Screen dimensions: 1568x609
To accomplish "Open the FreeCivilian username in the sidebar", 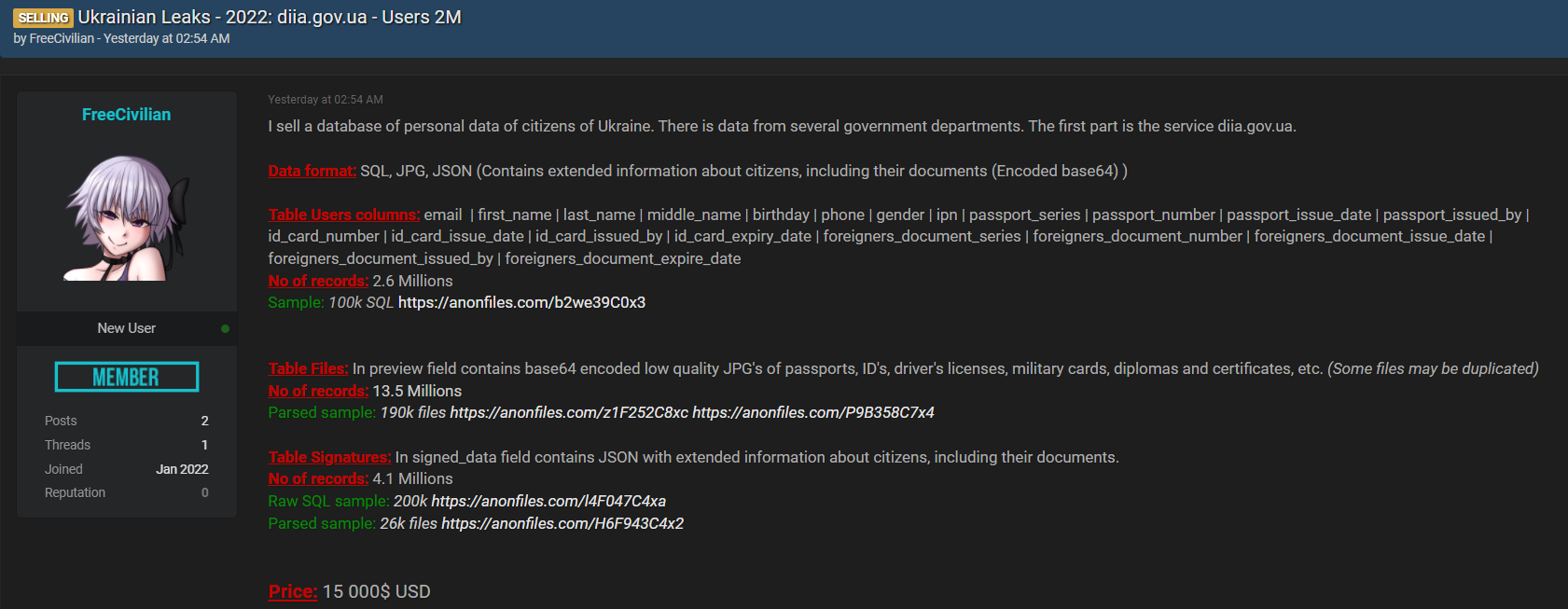I will tap(127, 115).
